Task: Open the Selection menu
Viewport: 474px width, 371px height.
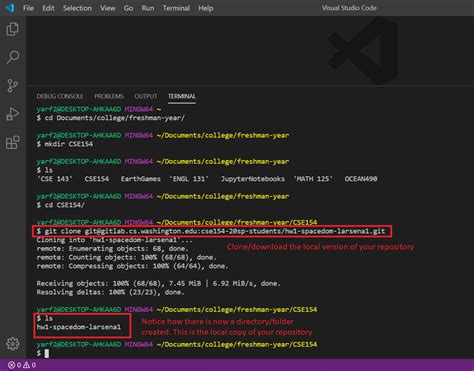Action: [77, 8]
